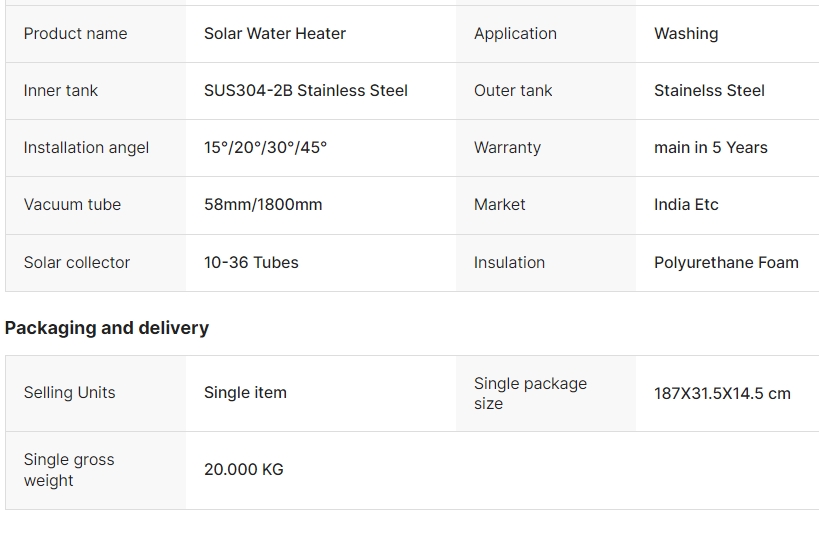Click the 'Single package size' label cell
Viewport: 819px width, 539px height.
pyautogui.click(x=546, y=393)
